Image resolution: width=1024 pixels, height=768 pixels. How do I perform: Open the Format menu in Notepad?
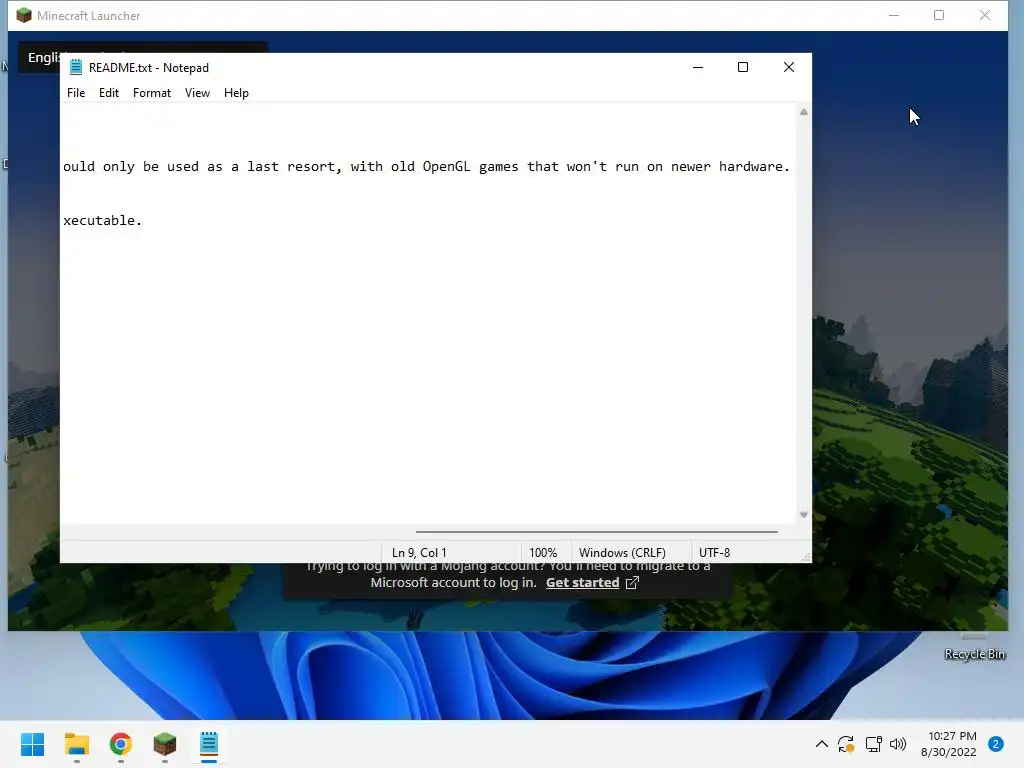[x=152, y=93]
